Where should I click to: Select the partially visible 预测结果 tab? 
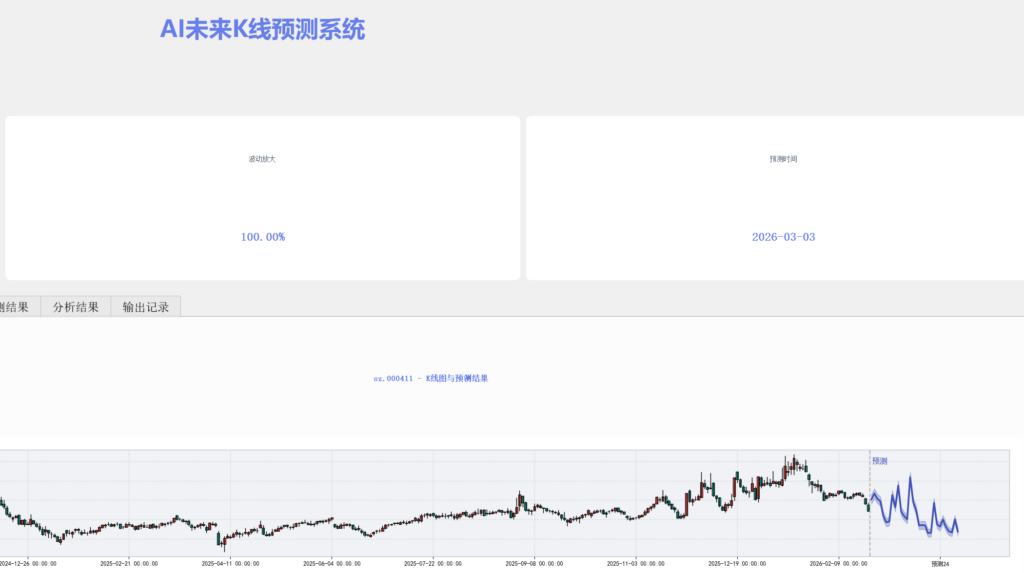(15, 307)
